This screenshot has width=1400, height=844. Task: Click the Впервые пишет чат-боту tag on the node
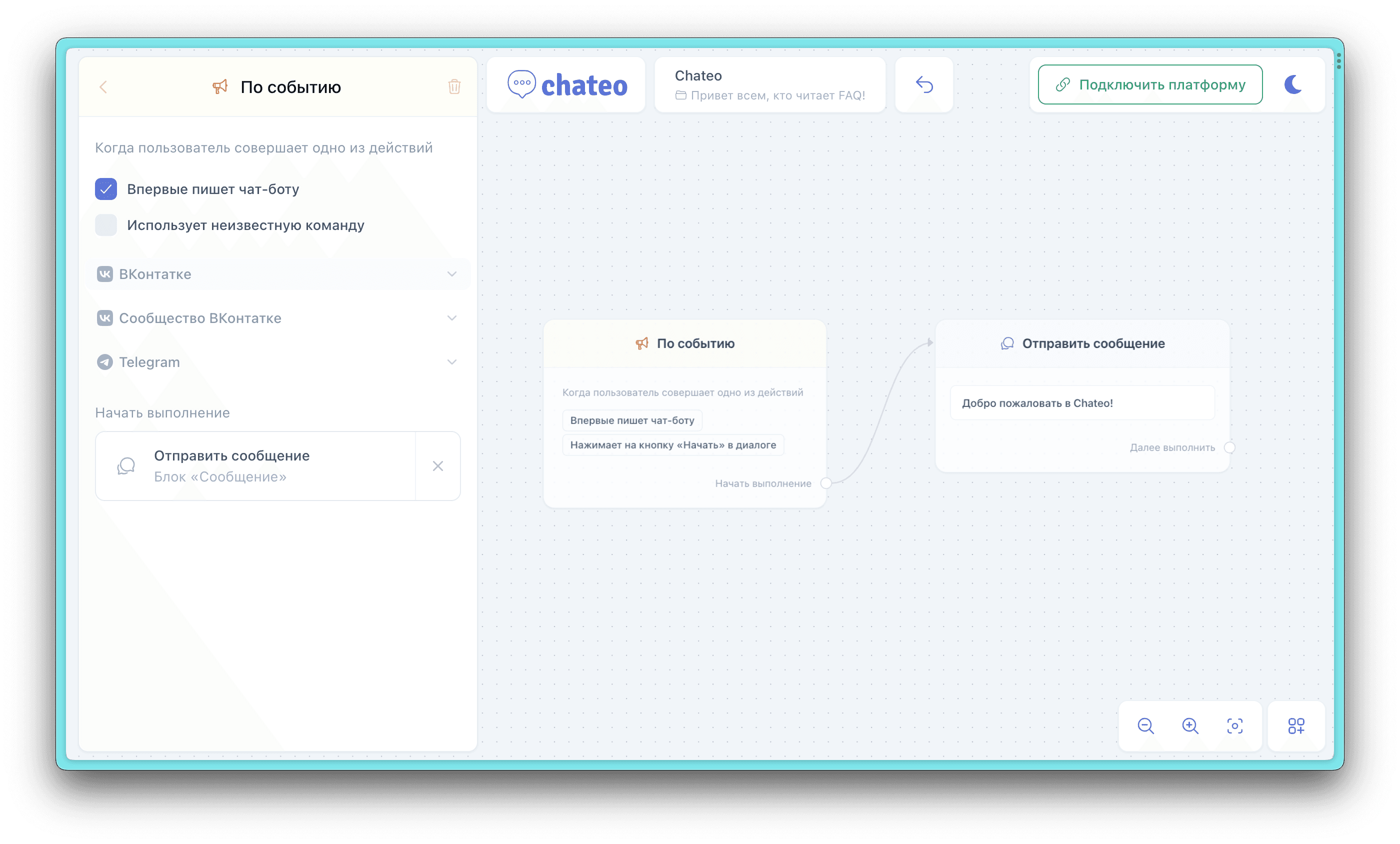click(x=632, y=420)
